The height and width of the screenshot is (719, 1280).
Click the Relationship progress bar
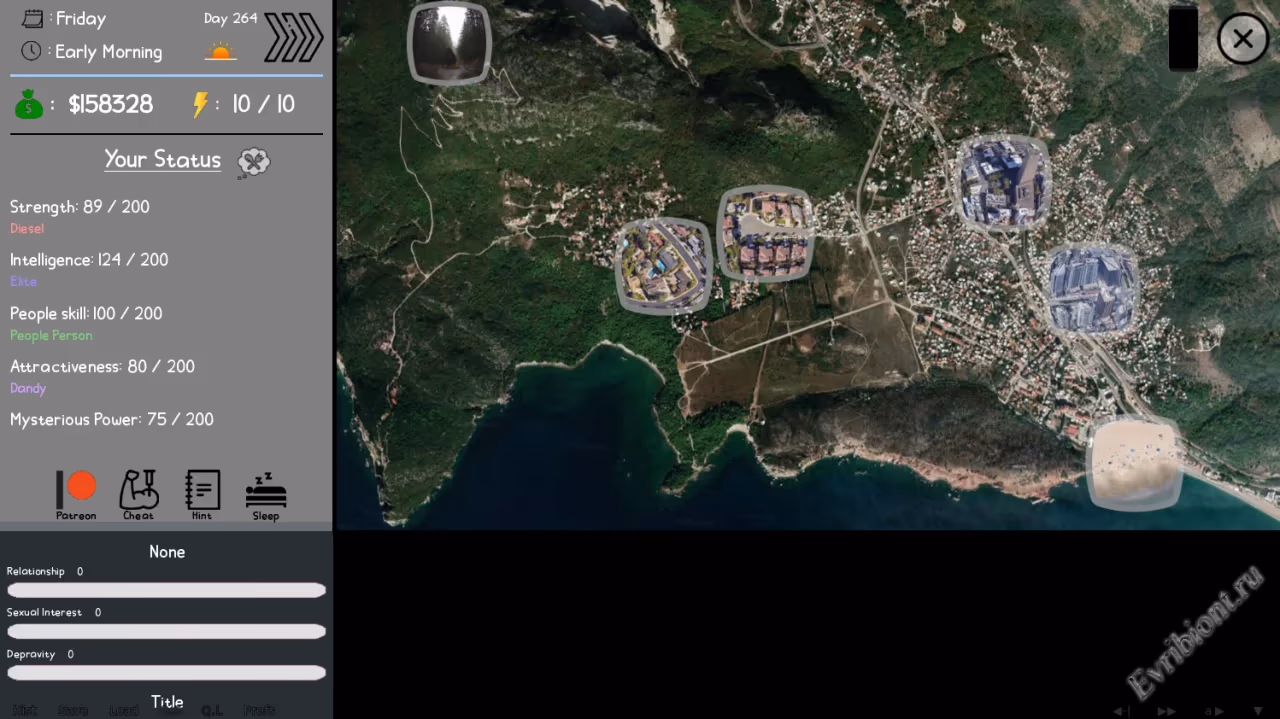coord(166,590)
